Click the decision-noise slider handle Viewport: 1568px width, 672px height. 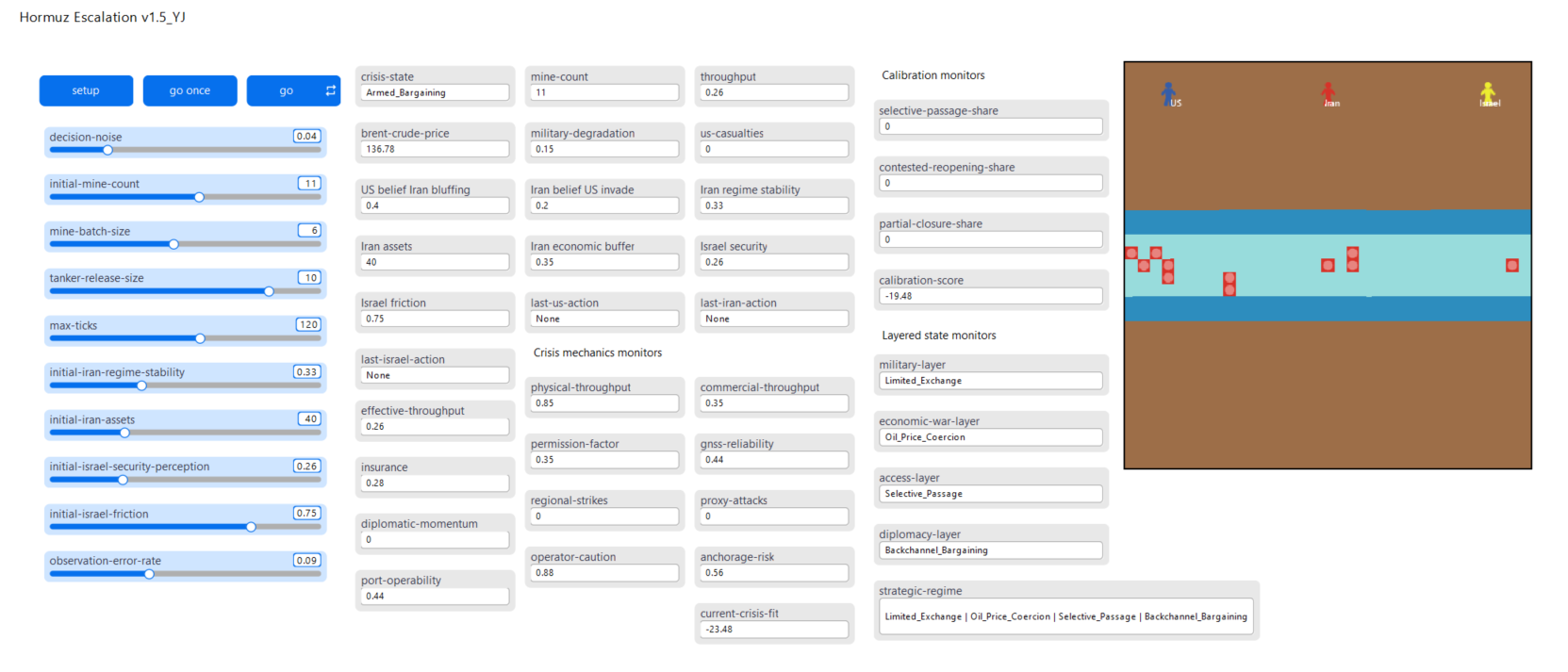(107, 150)
